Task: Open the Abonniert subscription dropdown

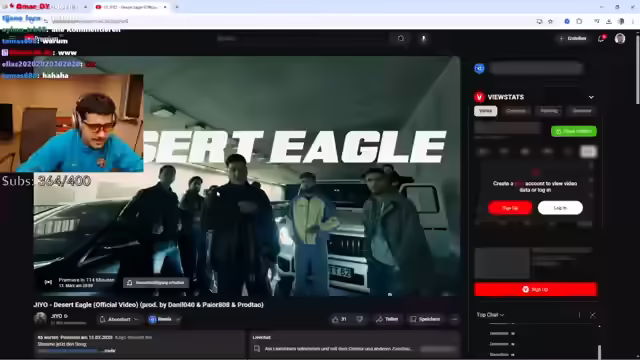Action: (x=119, y=319)
